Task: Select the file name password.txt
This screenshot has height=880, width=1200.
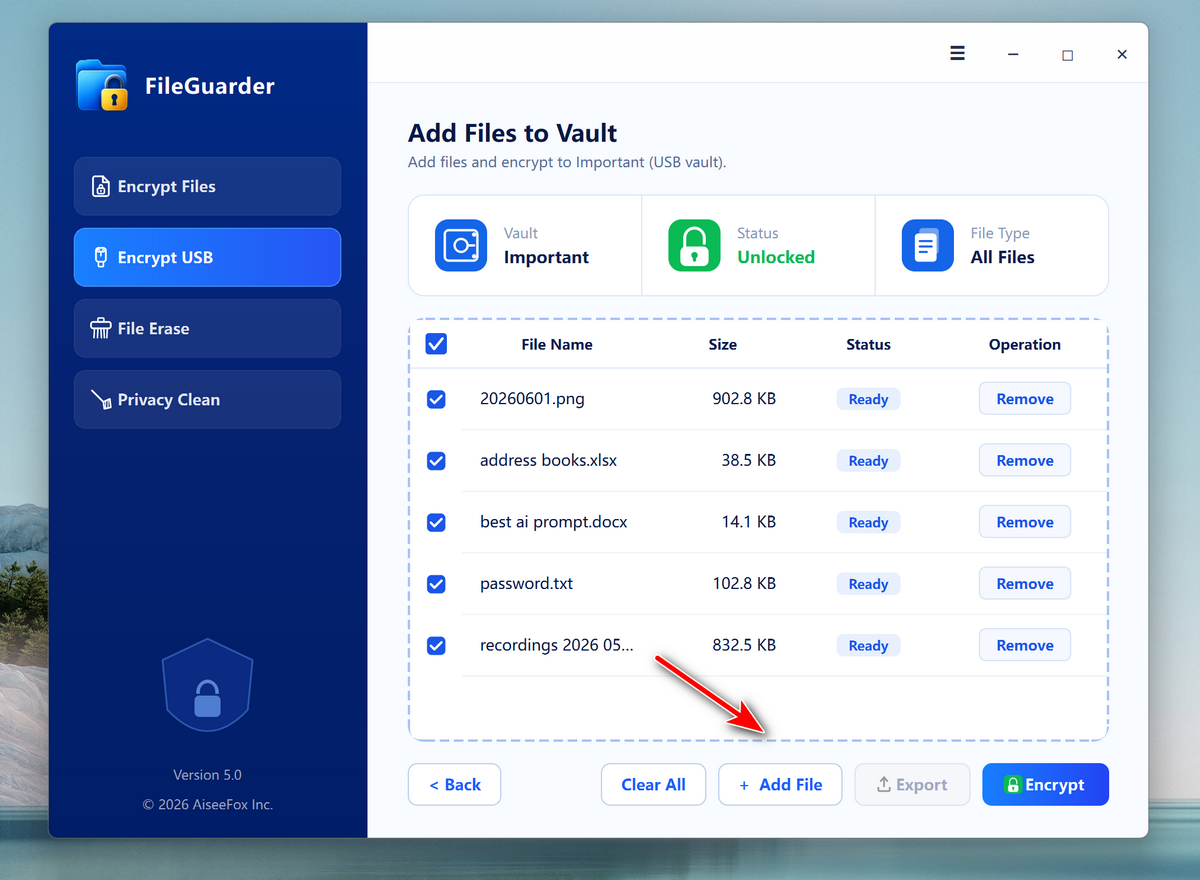Action: tap(526, 584)
